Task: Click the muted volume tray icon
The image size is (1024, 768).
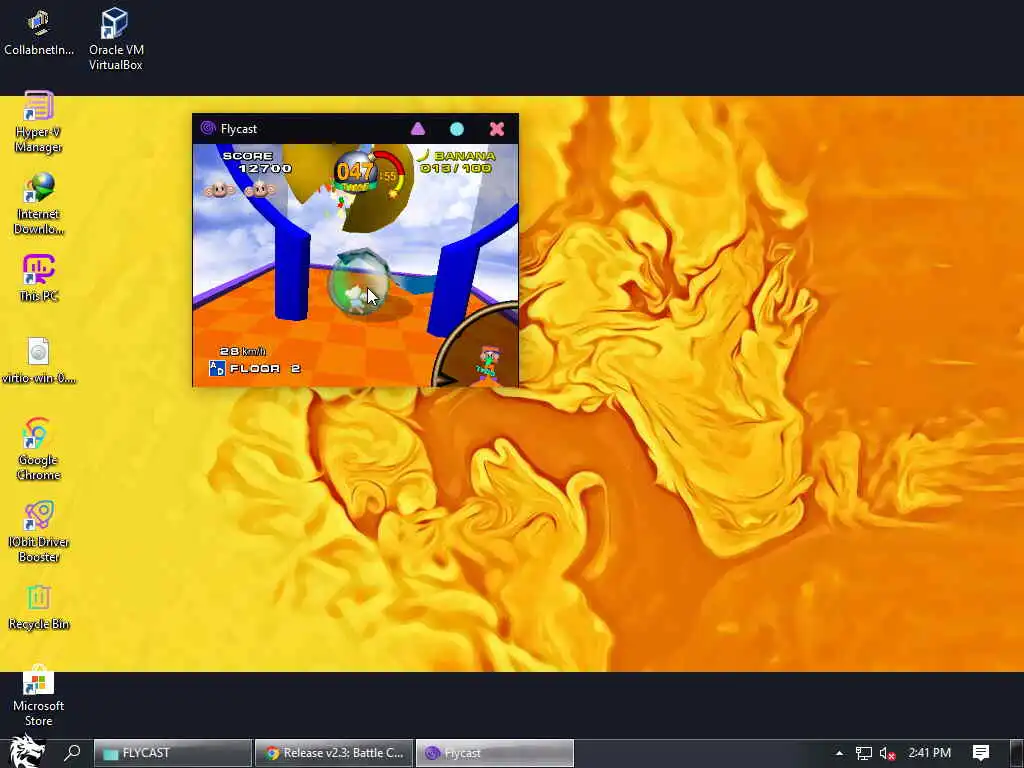Action: coord(887,753)
